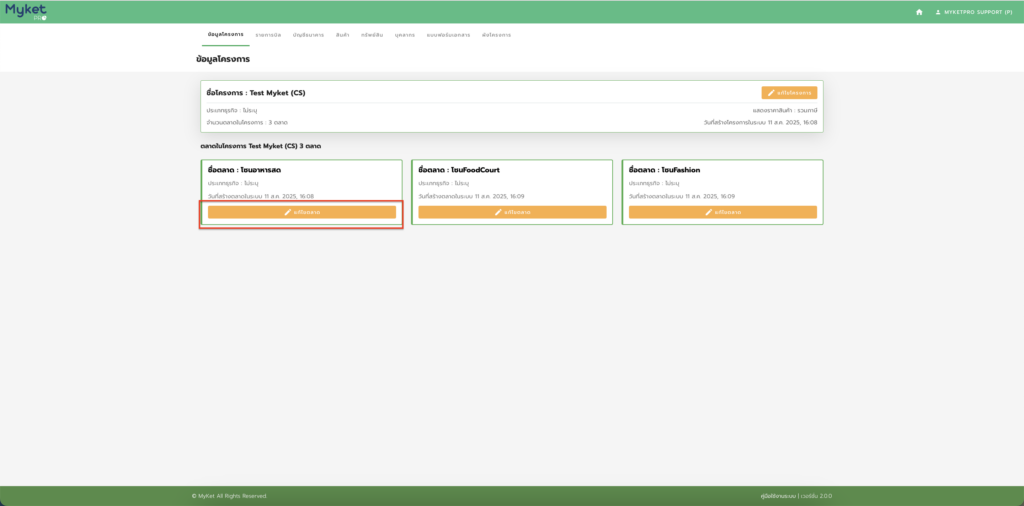The height and width of the screenshot is (506, 1024).
Task: Click the ชื่อตลาด : โซนFoodCourt title
Action: tap(459, 170)
